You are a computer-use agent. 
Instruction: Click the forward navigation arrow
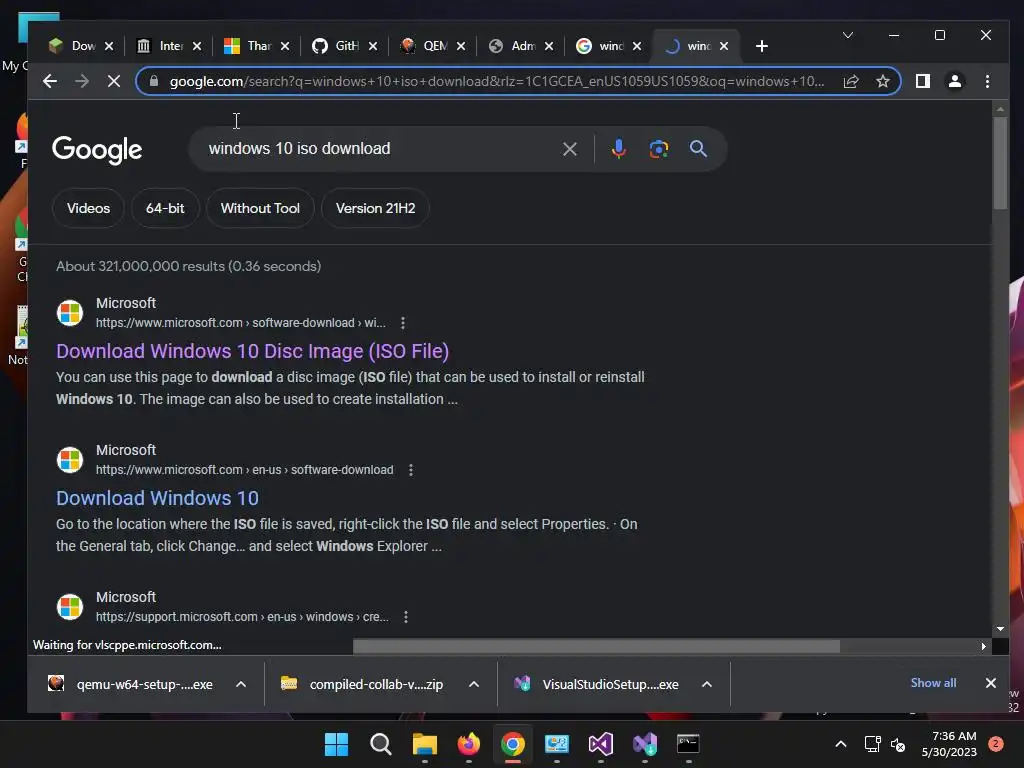[x=82, y=81]
